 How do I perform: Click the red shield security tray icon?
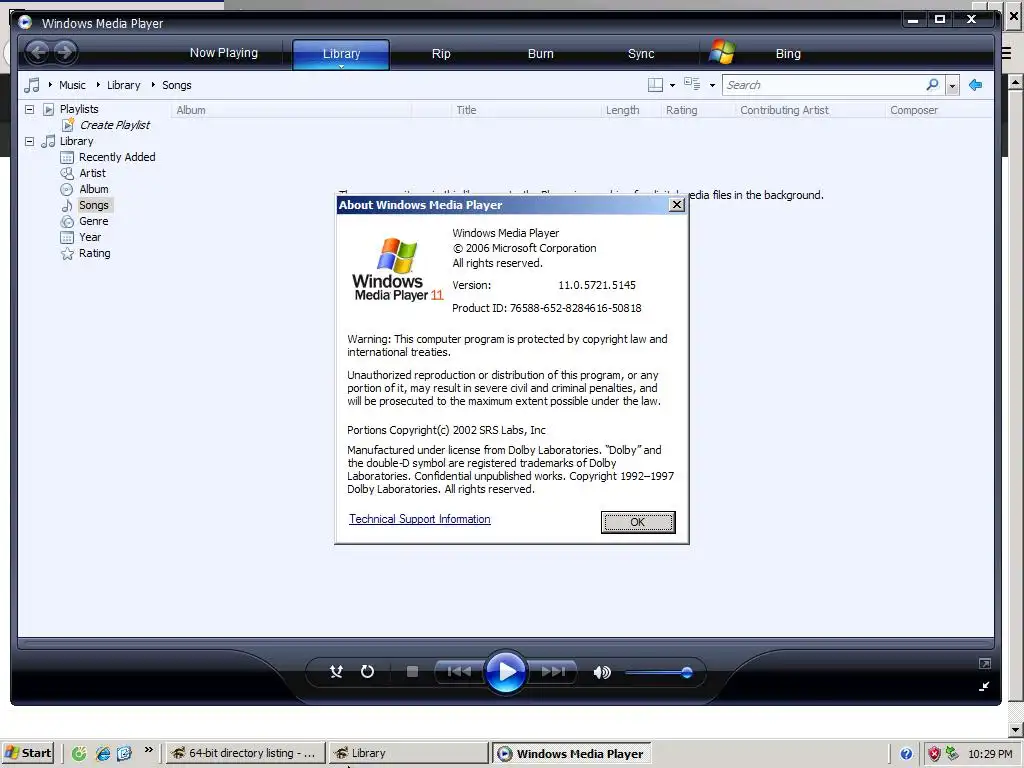(934, 754)
